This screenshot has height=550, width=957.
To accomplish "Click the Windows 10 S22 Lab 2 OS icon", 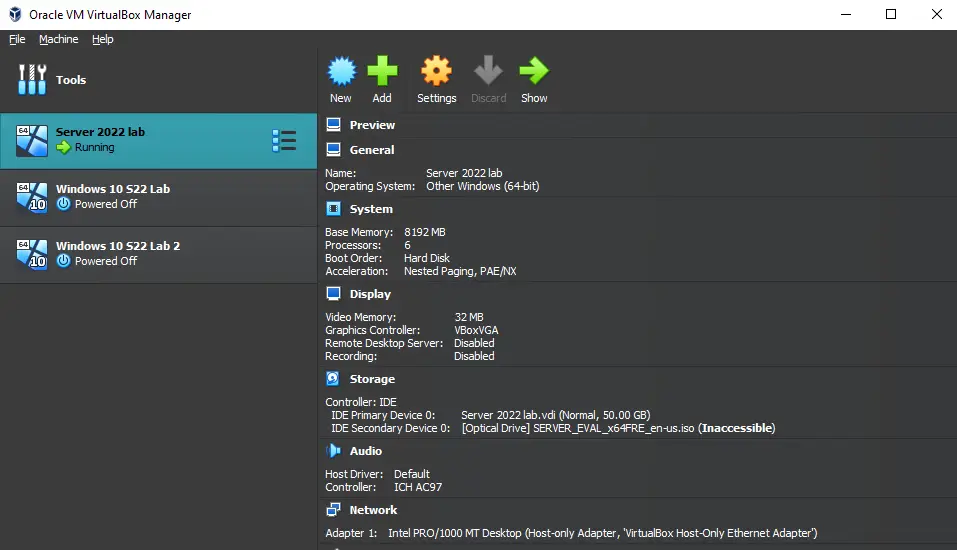I will point(32,254).
